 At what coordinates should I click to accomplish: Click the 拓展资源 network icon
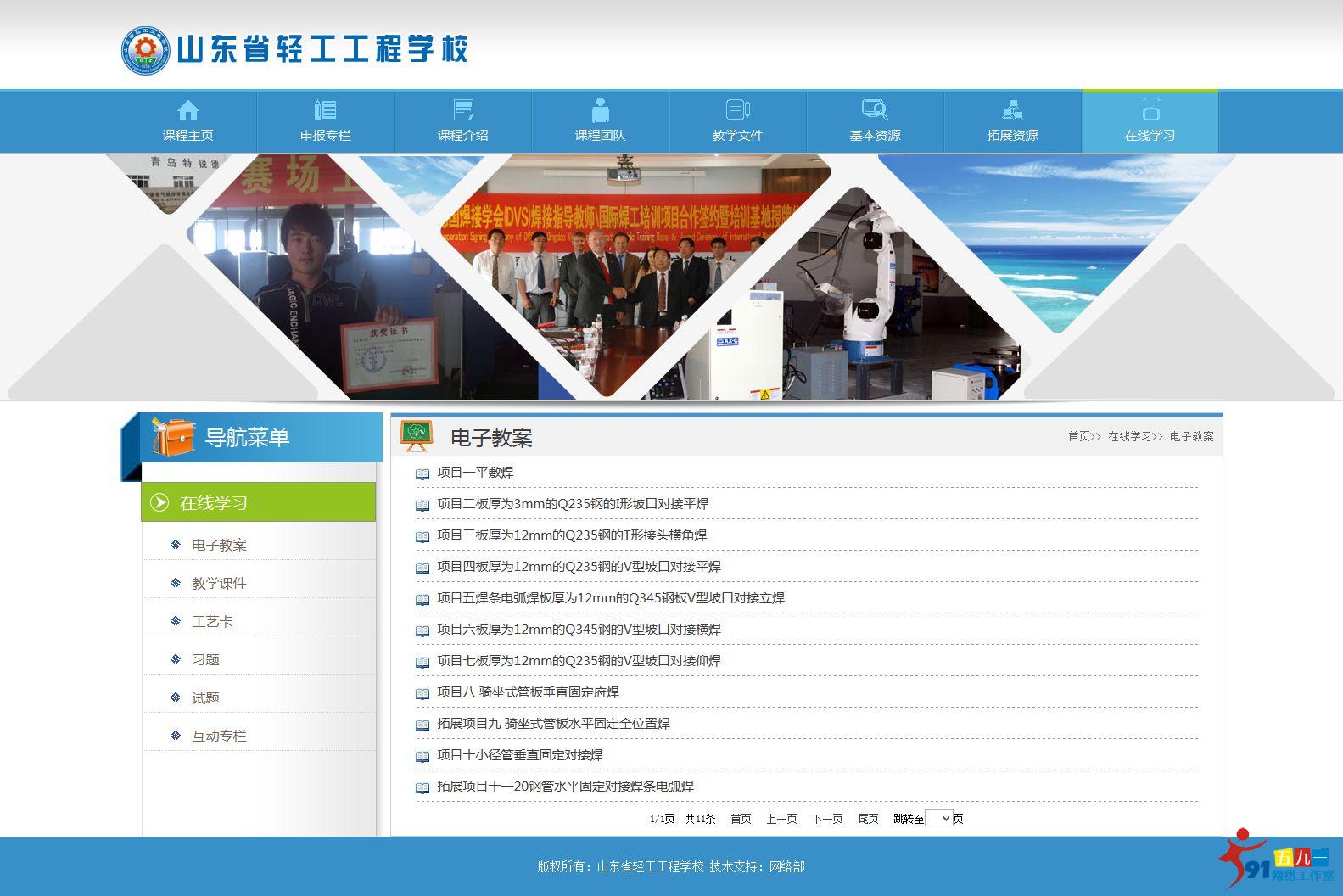(x=1012, y=110)
